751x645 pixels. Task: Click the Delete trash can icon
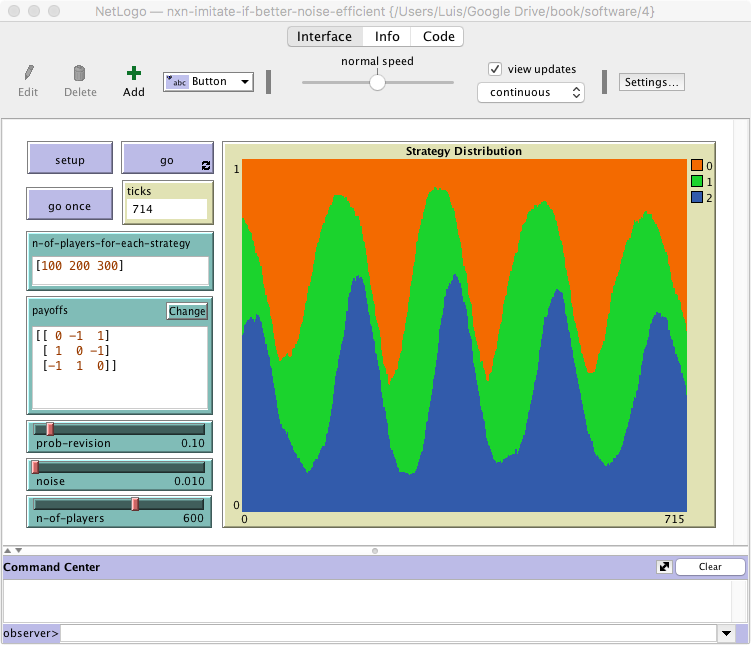click(80, 73)
